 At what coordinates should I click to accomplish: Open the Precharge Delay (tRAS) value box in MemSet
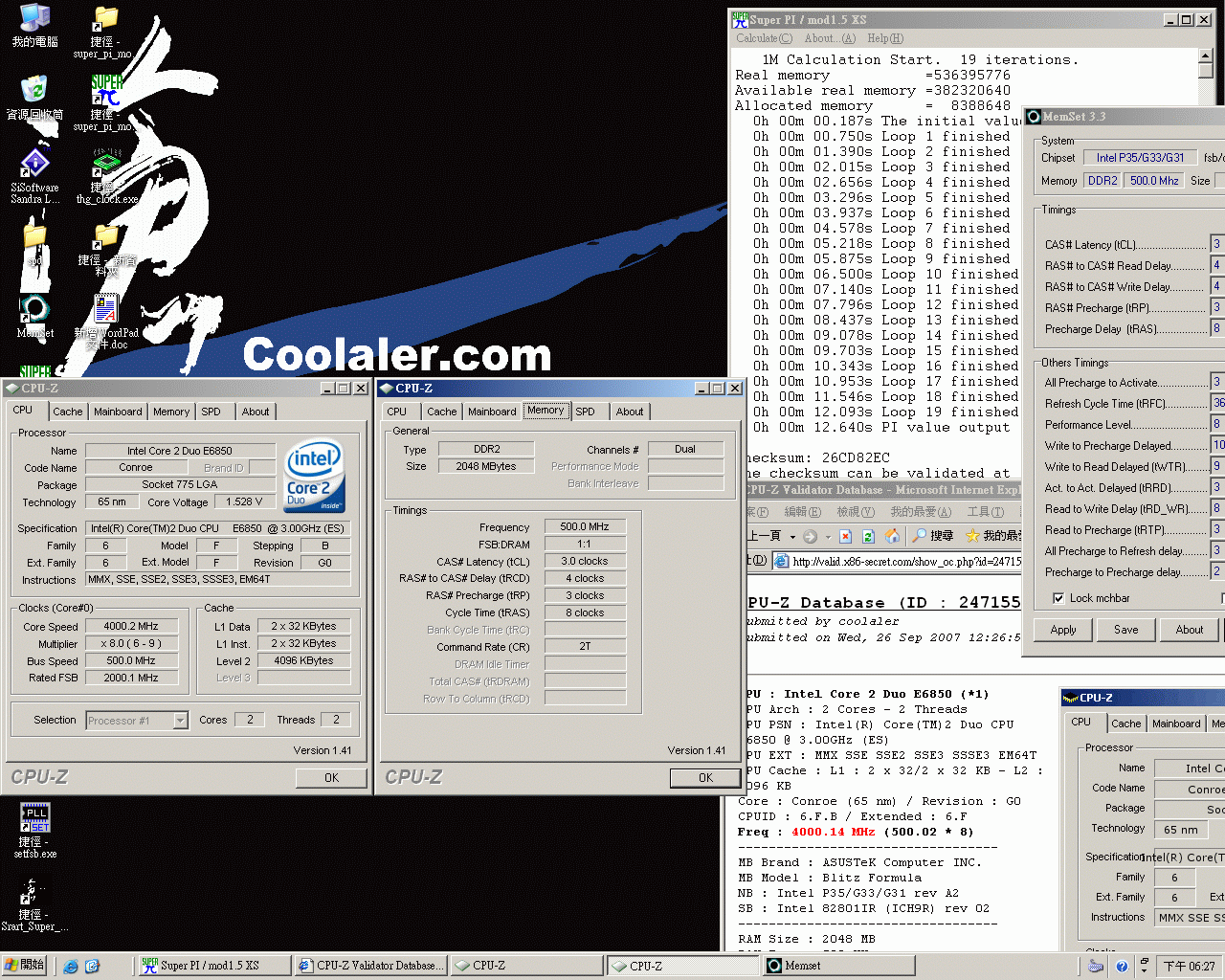click(x=1217, y=328)
